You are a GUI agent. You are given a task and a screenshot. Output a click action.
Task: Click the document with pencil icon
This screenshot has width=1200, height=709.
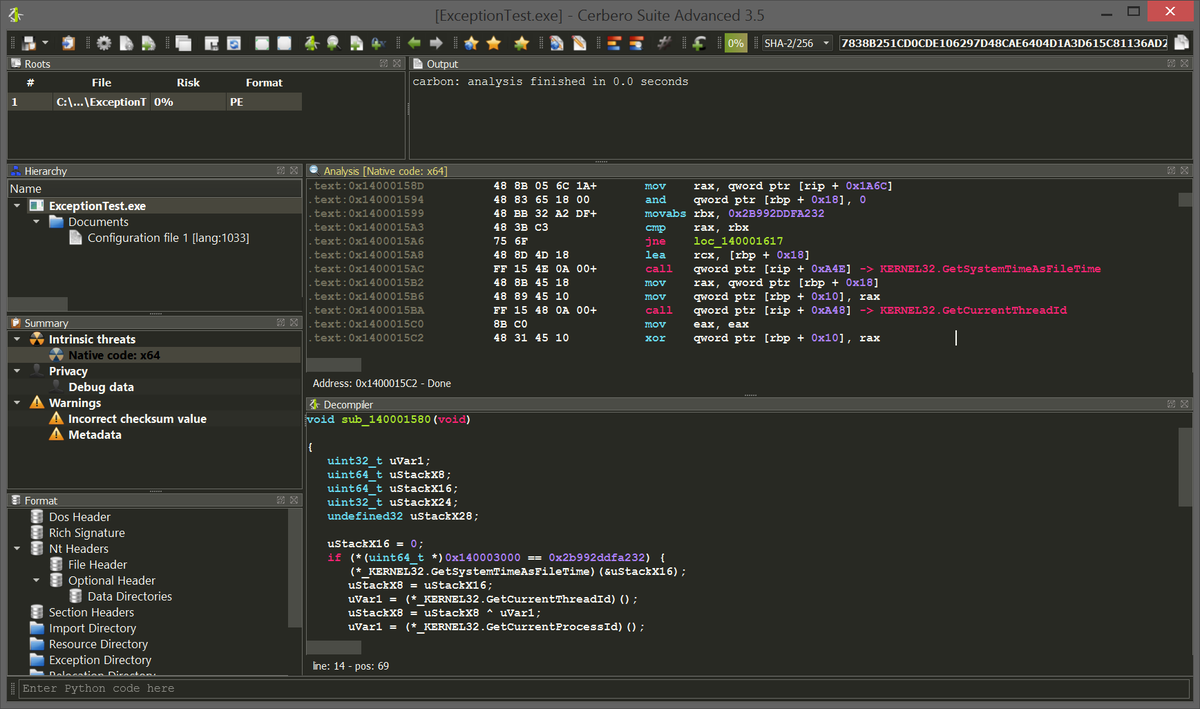tap(578, 43)
